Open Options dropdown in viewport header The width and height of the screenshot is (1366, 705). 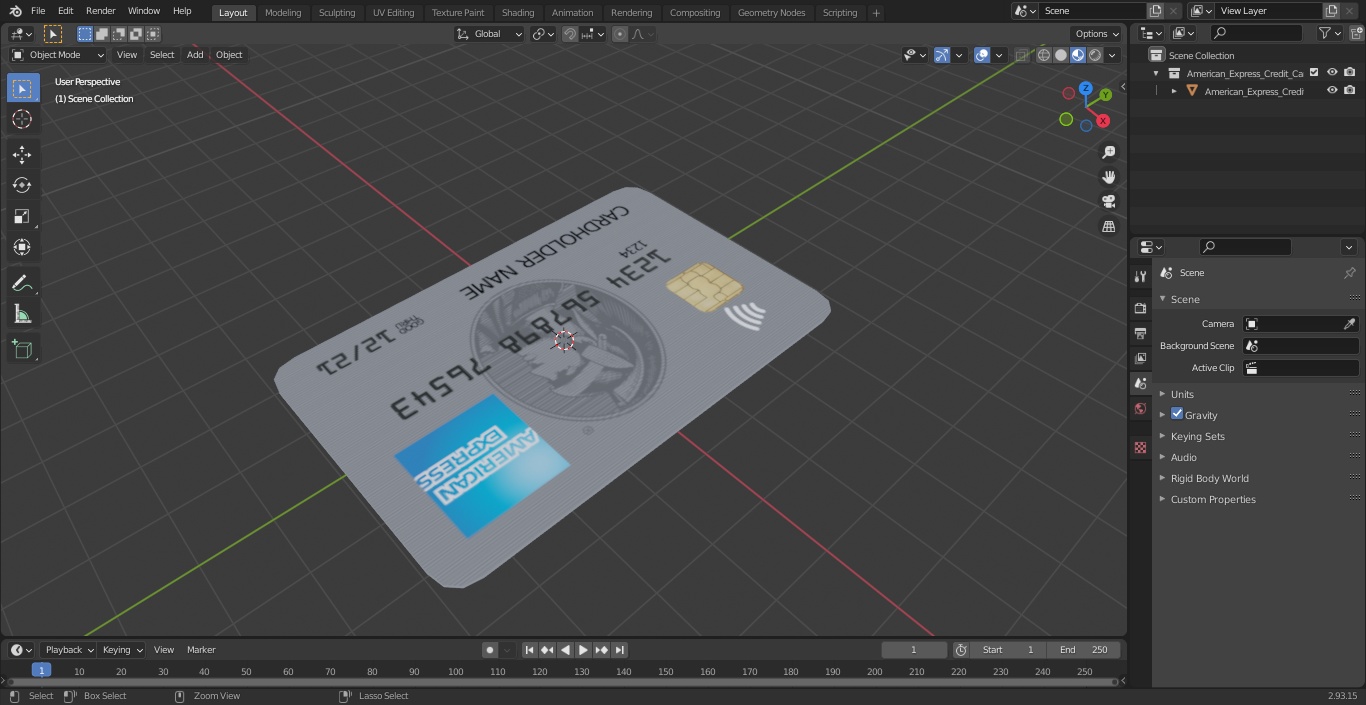[x=1098, y=34]
